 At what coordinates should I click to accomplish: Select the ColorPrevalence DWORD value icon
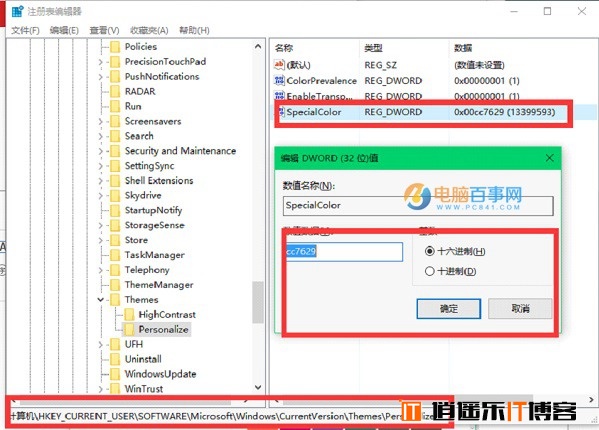tap(279, 81)
